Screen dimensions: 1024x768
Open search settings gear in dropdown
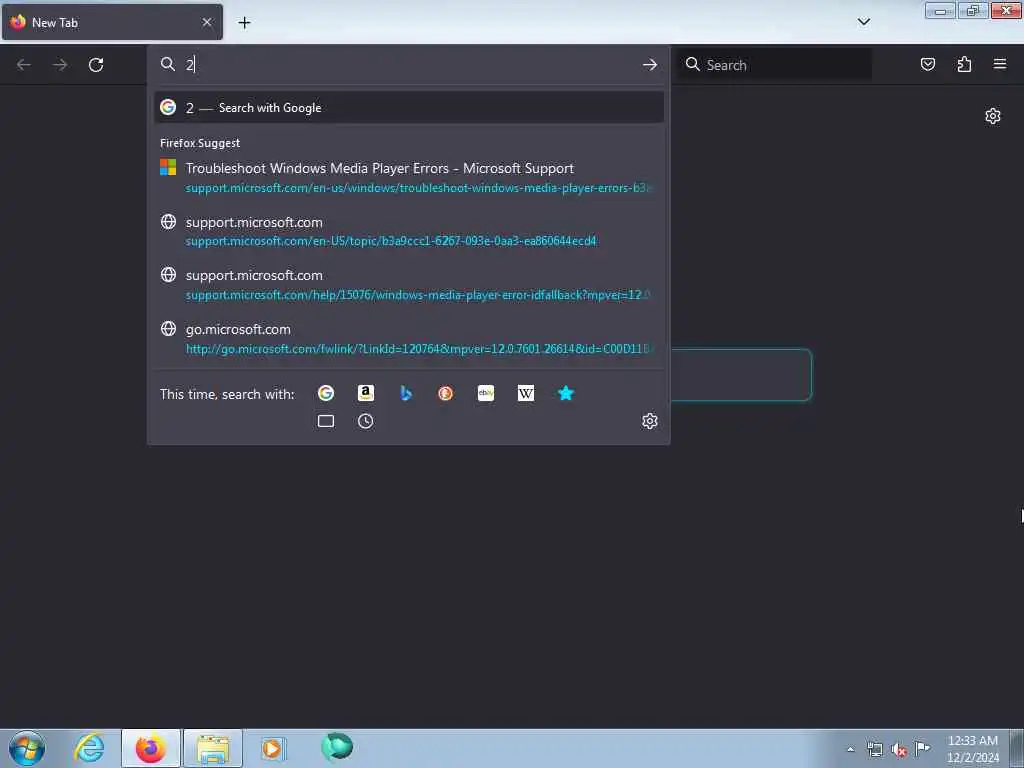[649, 421]
